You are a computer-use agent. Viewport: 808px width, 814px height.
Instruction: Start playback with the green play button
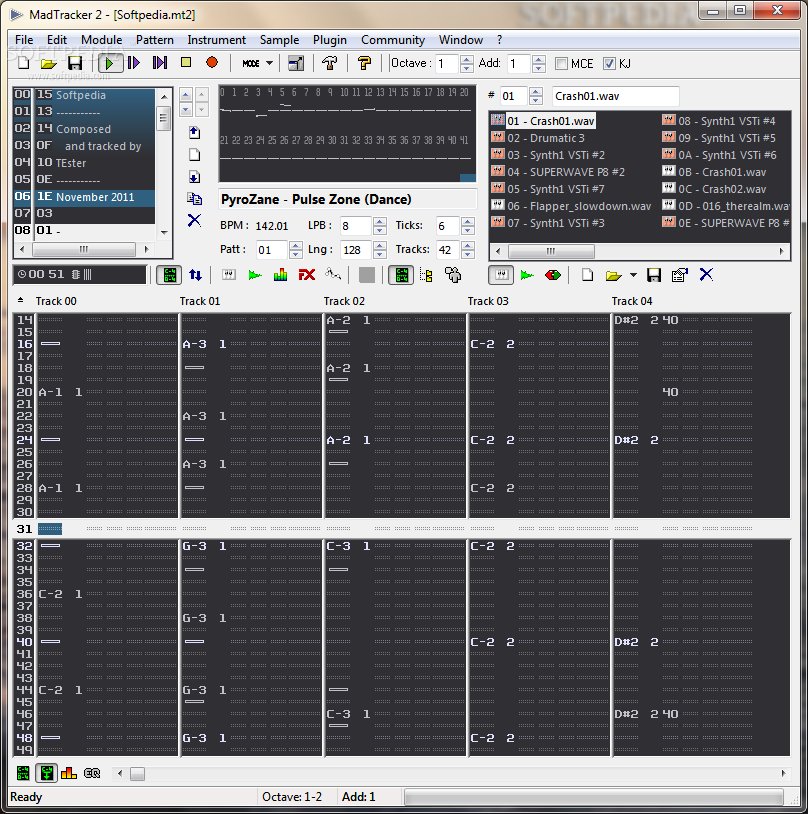[110, 63]
